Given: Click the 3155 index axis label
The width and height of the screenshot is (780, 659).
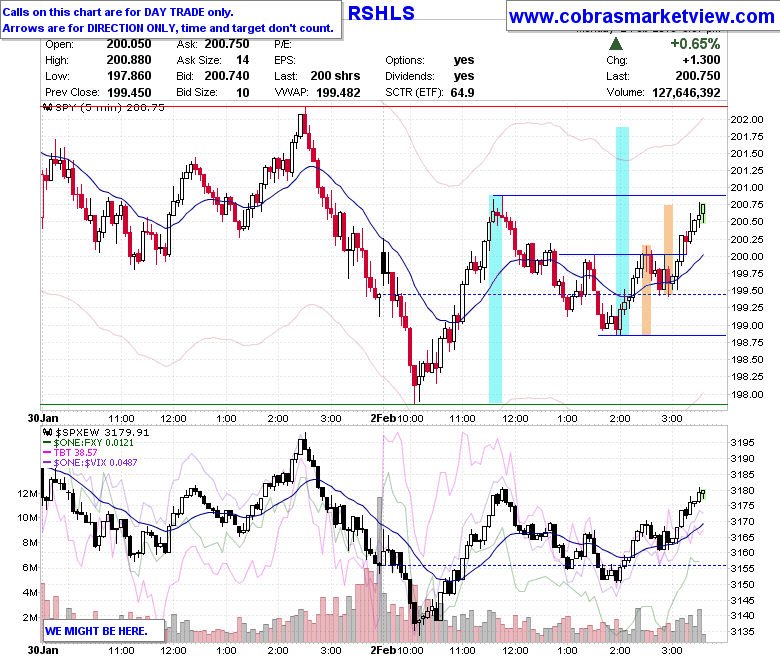Looking at the screenshot, I should coord(742,568).
